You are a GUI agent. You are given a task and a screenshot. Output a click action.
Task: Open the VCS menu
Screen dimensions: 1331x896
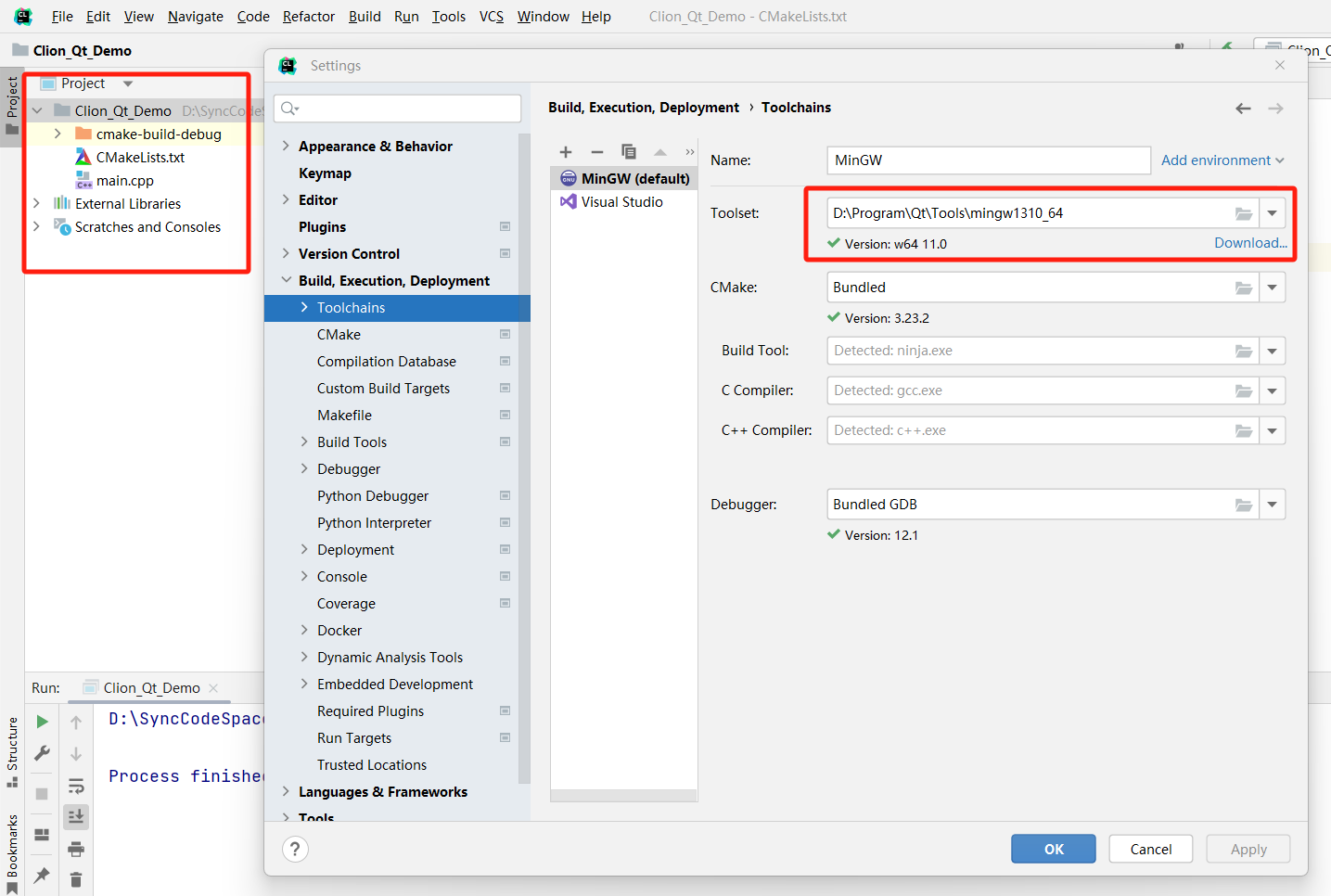(492, 17)
